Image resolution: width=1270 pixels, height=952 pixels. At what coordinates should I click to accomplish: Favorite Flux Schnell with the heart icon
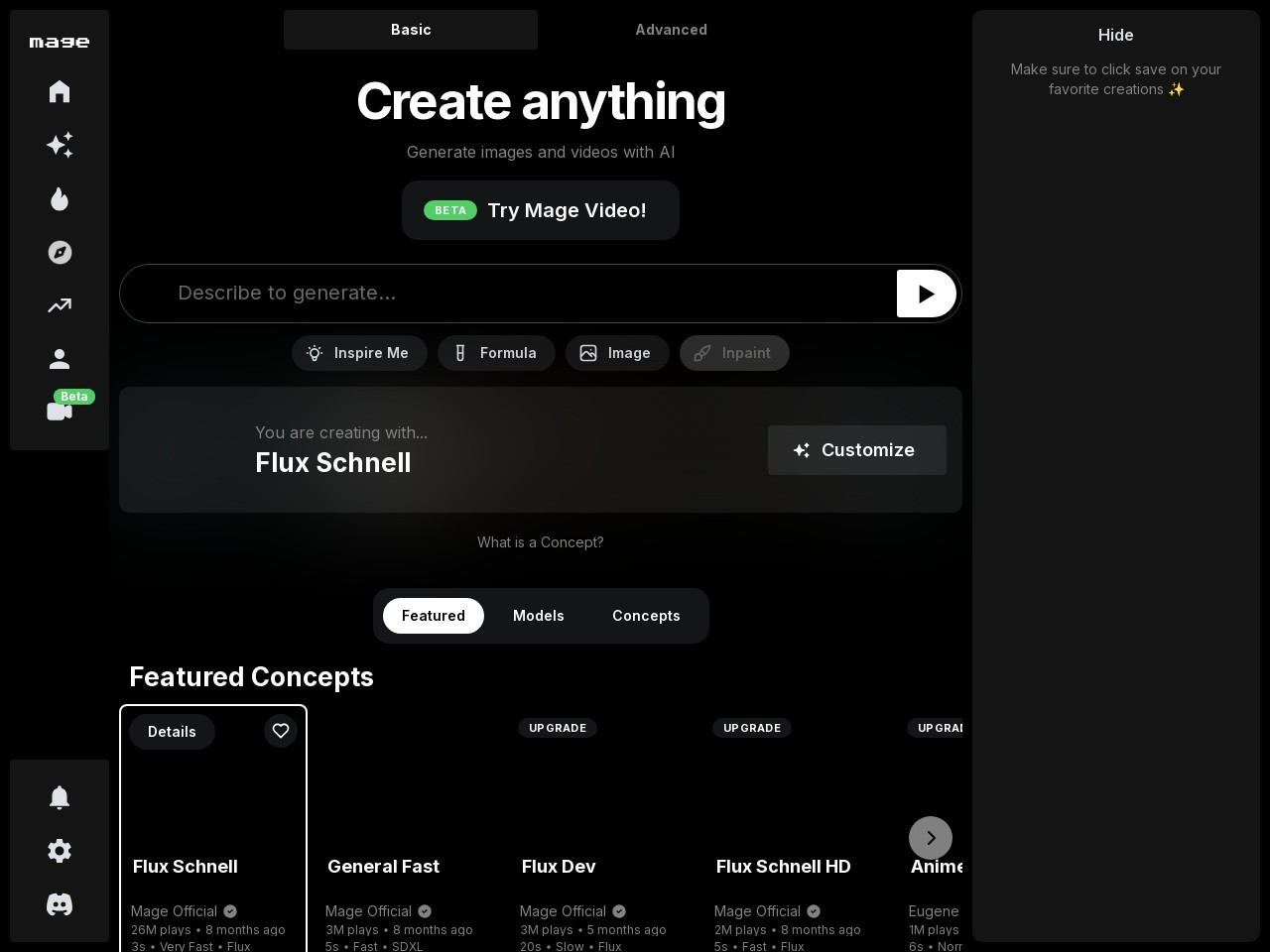tap(281, 731)
